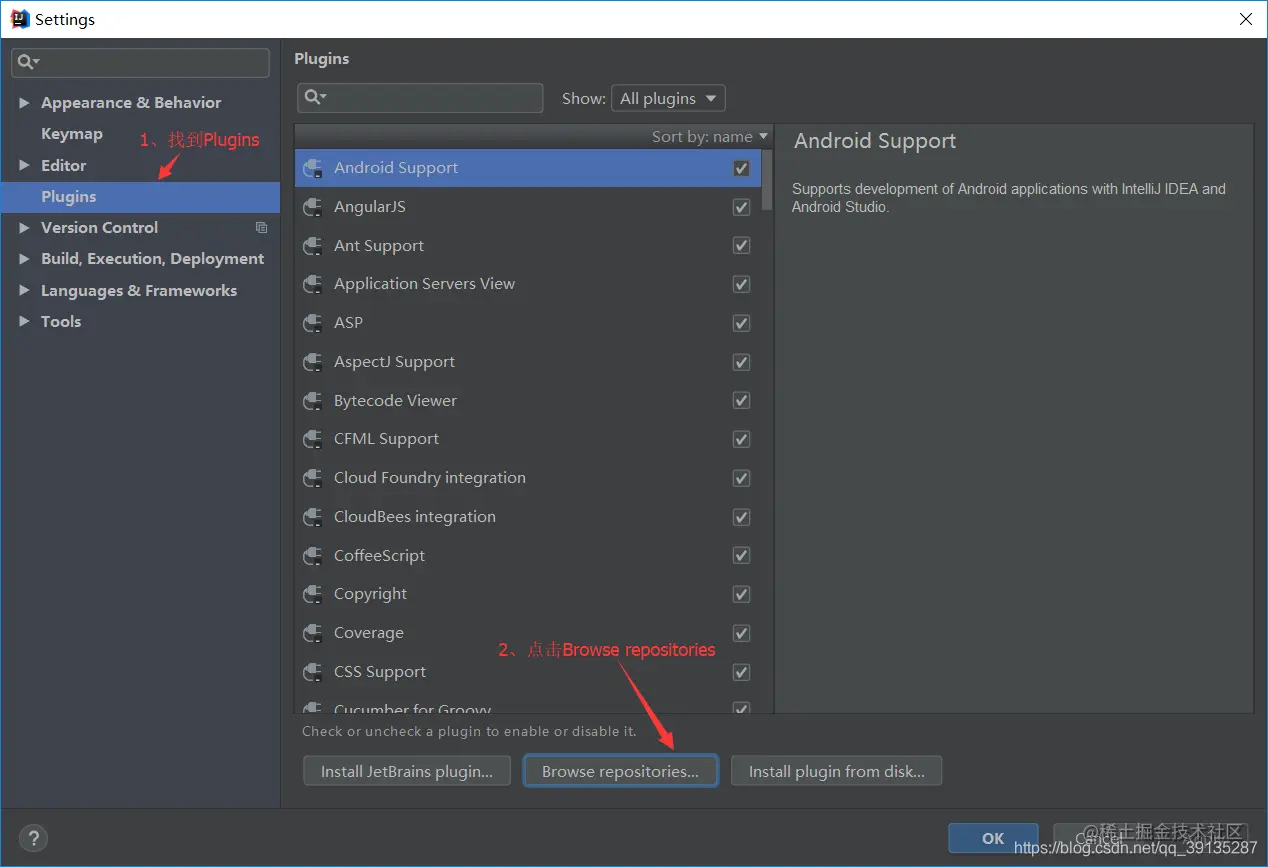The image size is (1268, 867).
Task: Click the CoffeeScript plugin icon
Action: point(313,556)
